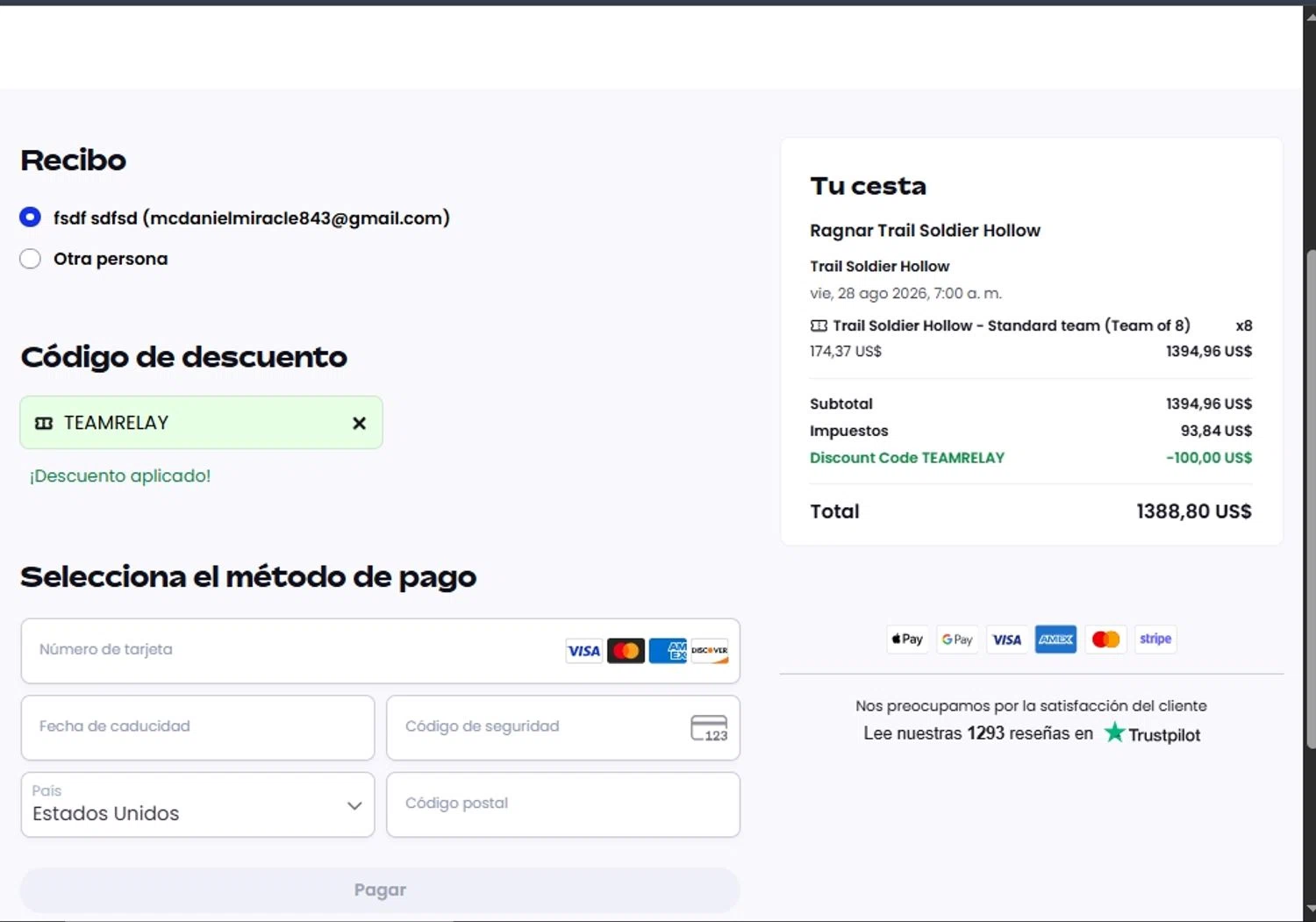This screenshot has width=1316, height=922.
Task: Click the ticket icon beside Standard team item
Action: pyautogui.click(x=819, y=325)
